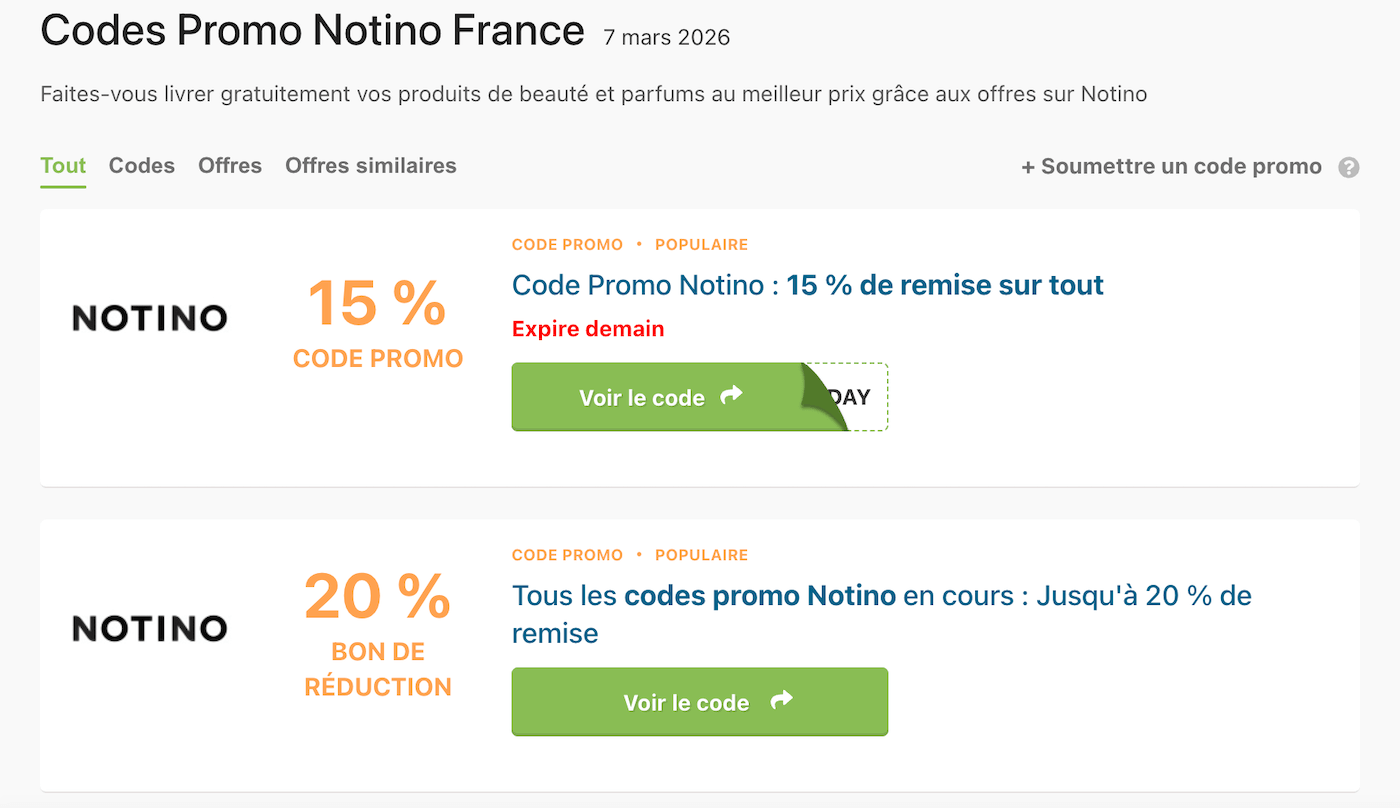Click the CODE PROMO POPULAIRE tag on the first offer
This screenshot has width=1400, height=808.
coord(630,244)
